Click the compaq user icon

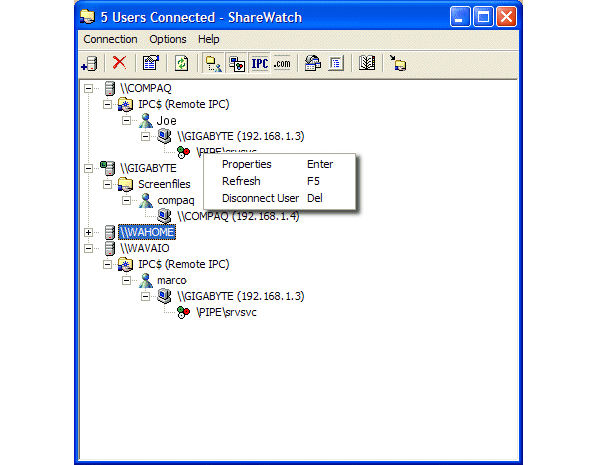(146, 200)
